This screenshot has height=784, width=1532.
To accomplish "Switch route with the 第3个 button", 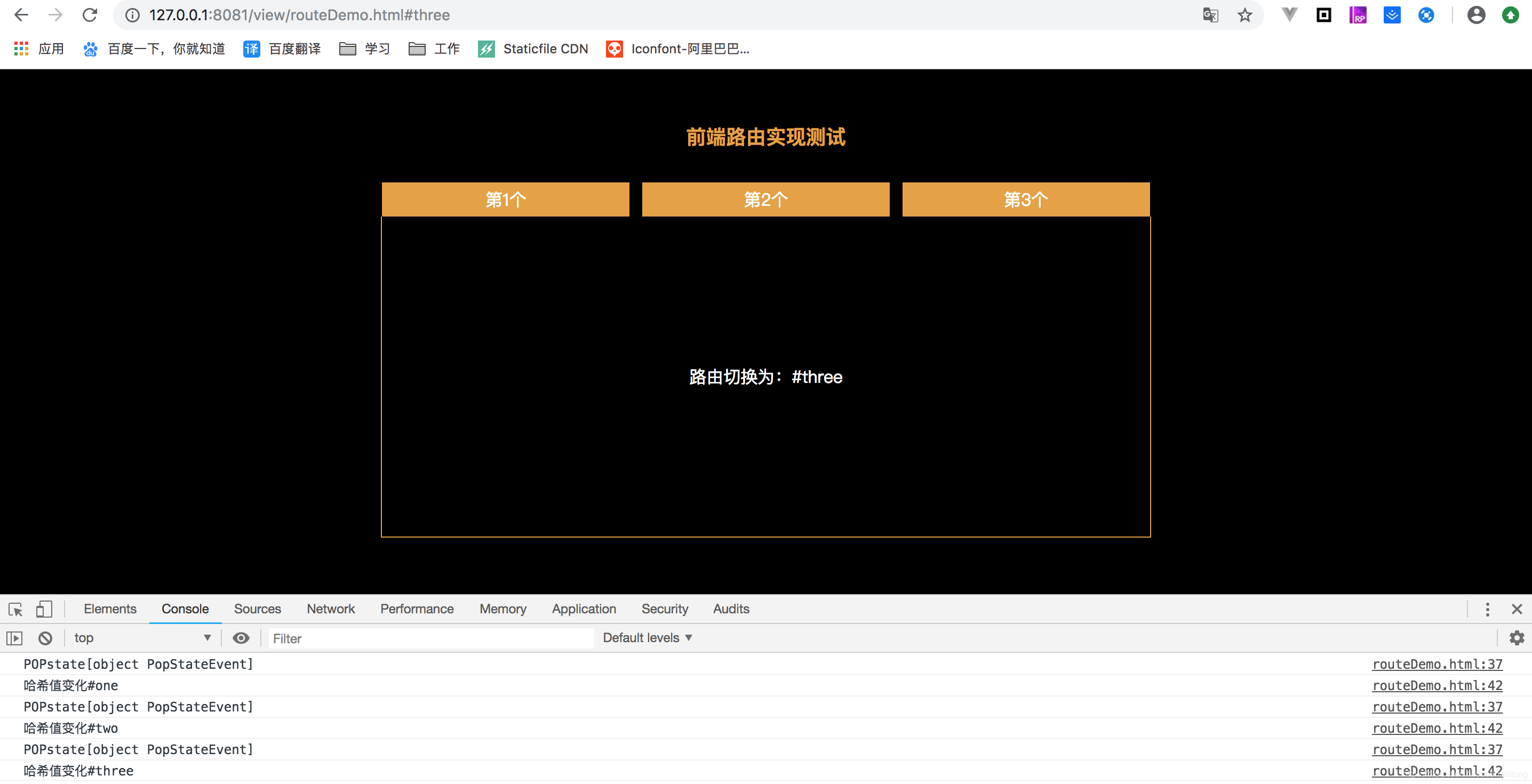I will [1026, 199].
